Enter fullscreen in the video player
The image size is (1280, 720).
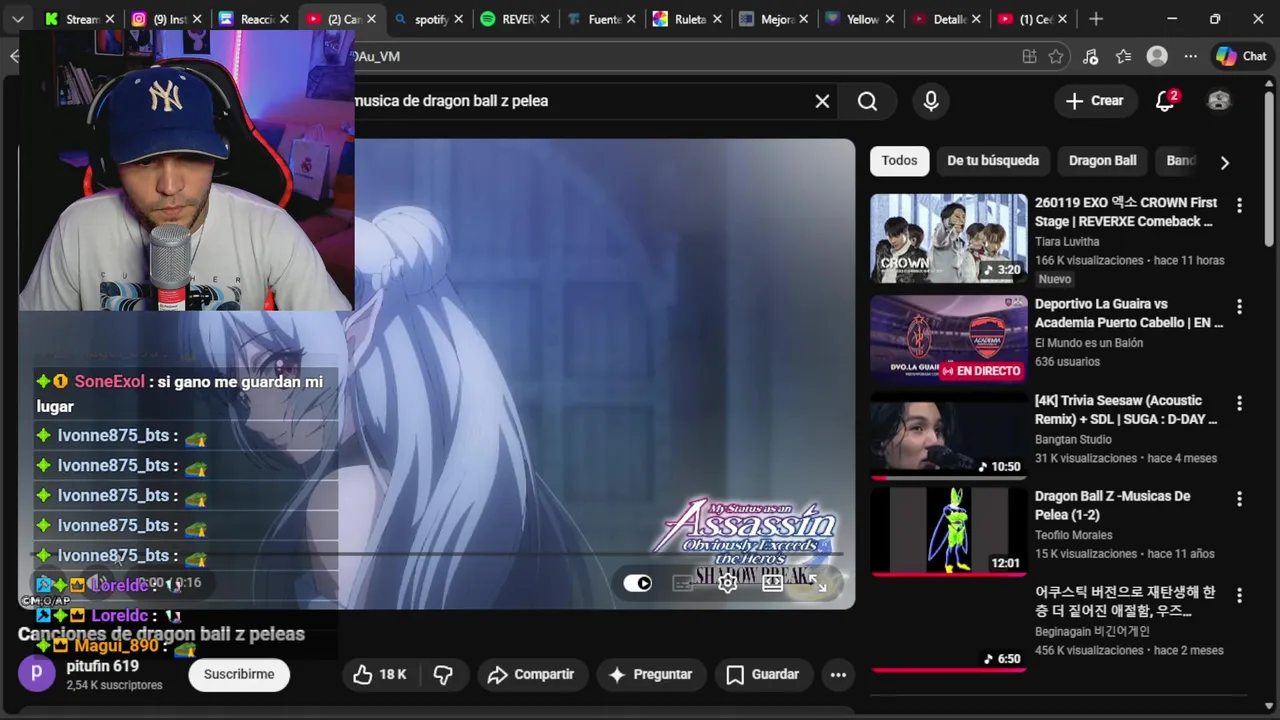(x=818, y=583)
